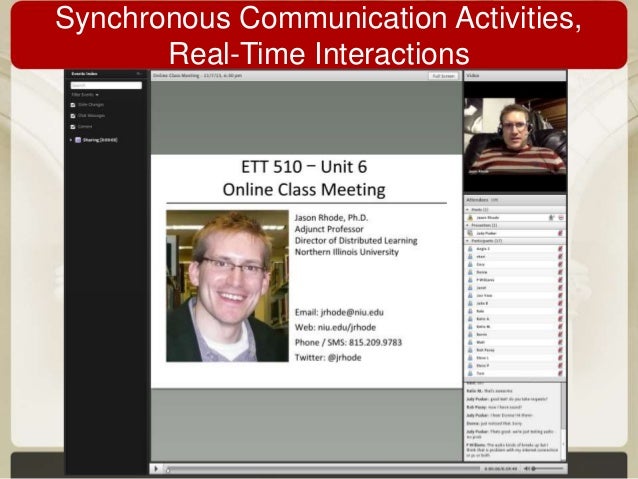This screenshot has height=479, width=638.
Task: Click person icon next to Bob Posey
Action: click(x=470, y=350)
